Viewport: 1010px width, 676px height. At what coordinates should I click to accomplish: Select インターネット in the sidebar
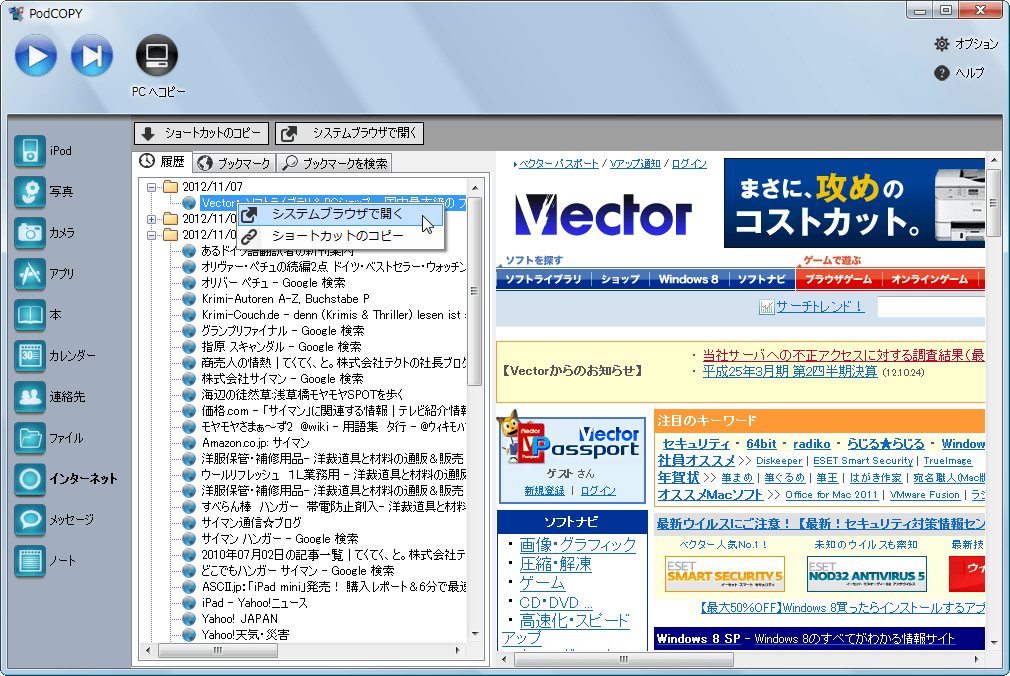pos(66,479)
